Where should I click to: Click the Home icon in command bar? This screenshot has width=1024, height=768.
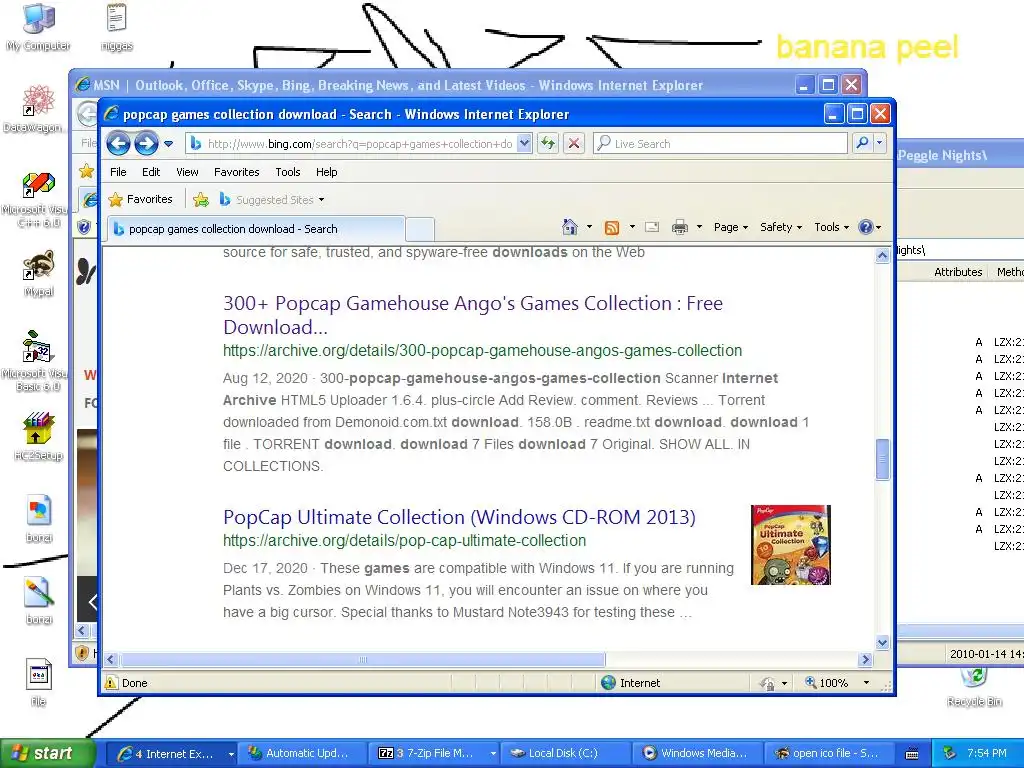[x=569, y=227]
